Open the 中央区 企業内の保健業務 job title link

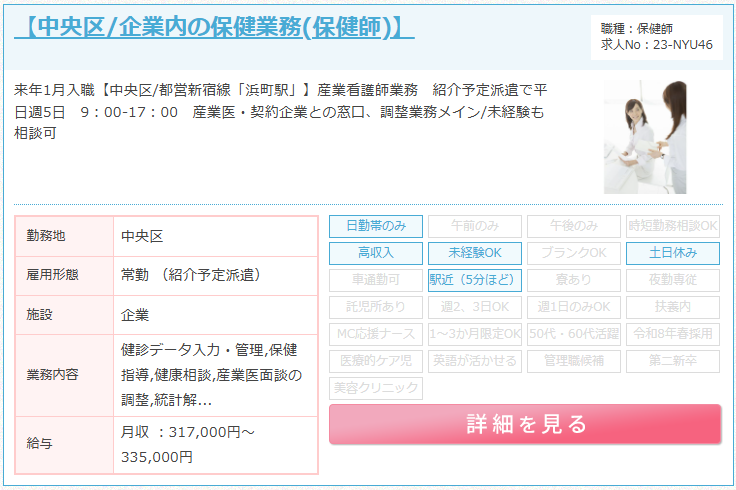(214, 26)
